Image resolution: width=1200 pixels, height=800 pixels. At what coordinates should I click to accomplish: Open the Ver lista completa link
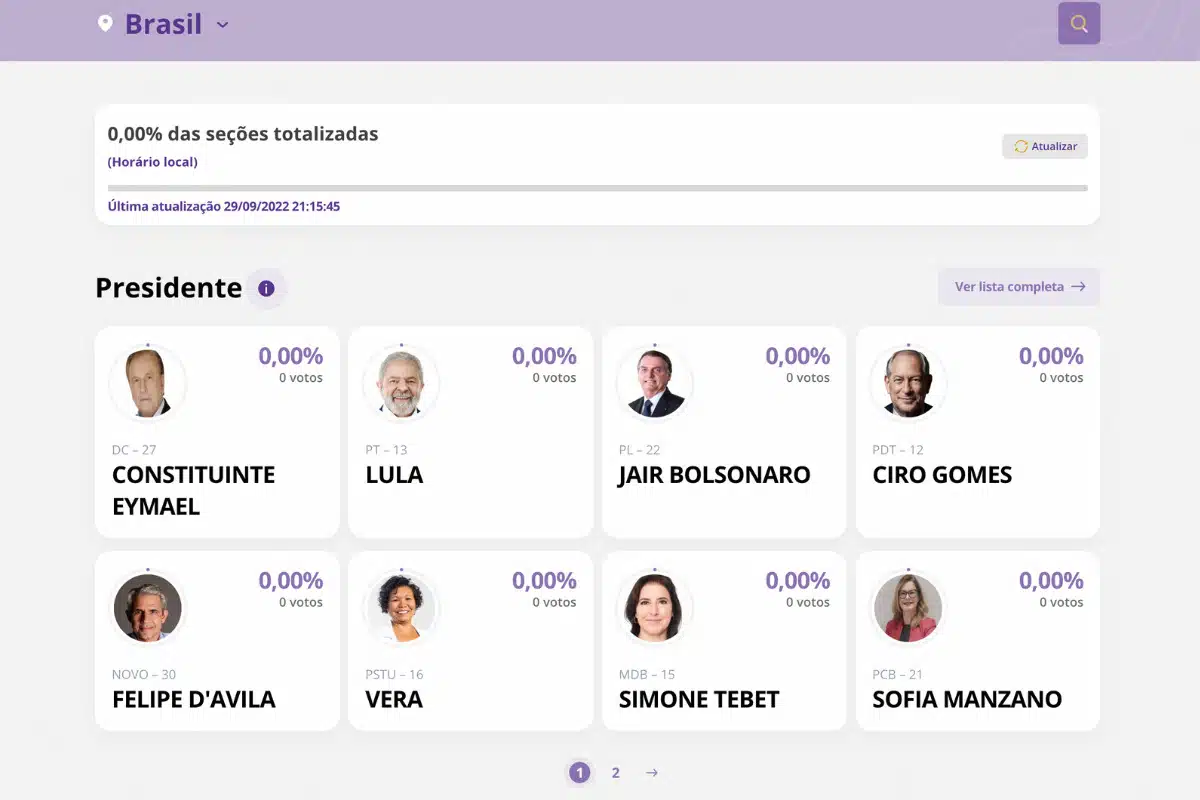[1018, 287]
